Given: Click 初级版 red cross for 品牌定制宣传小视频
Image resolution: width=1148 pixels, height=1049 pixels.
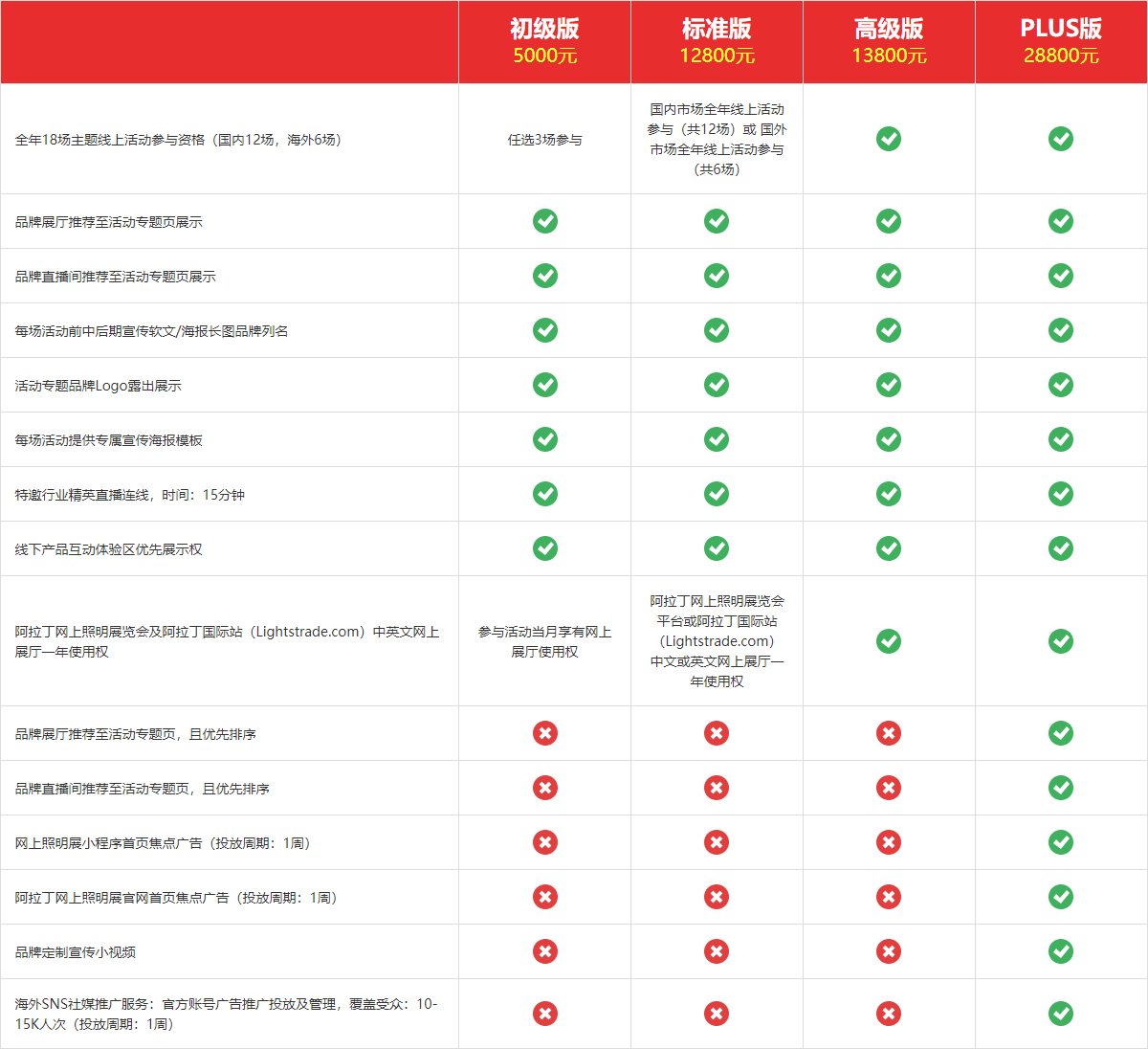Looking at the screenshot, I should [545, 951].
